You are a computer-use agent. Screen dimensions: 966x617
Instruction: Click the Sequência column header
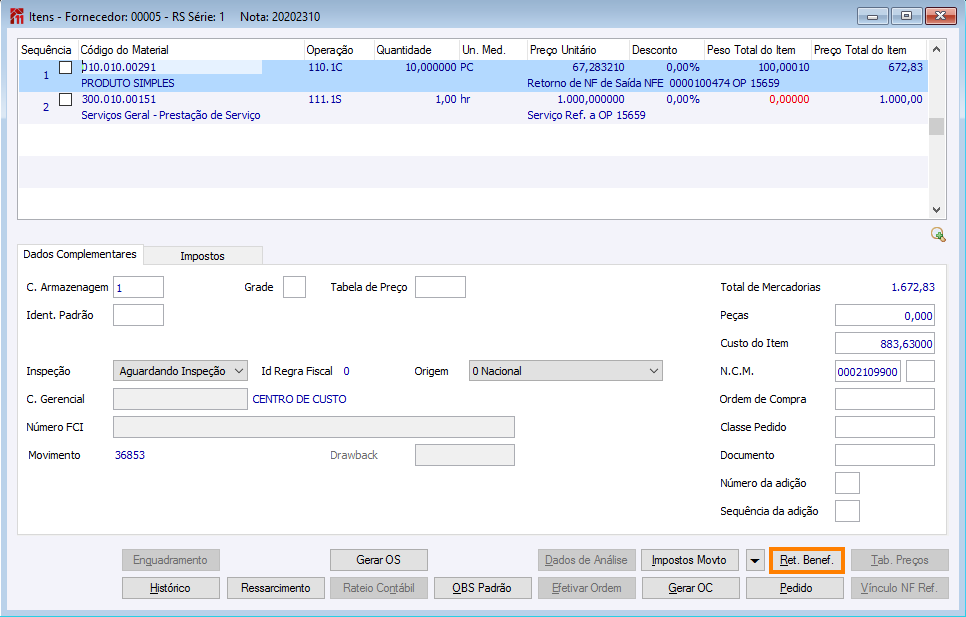(x=47, y=50)
